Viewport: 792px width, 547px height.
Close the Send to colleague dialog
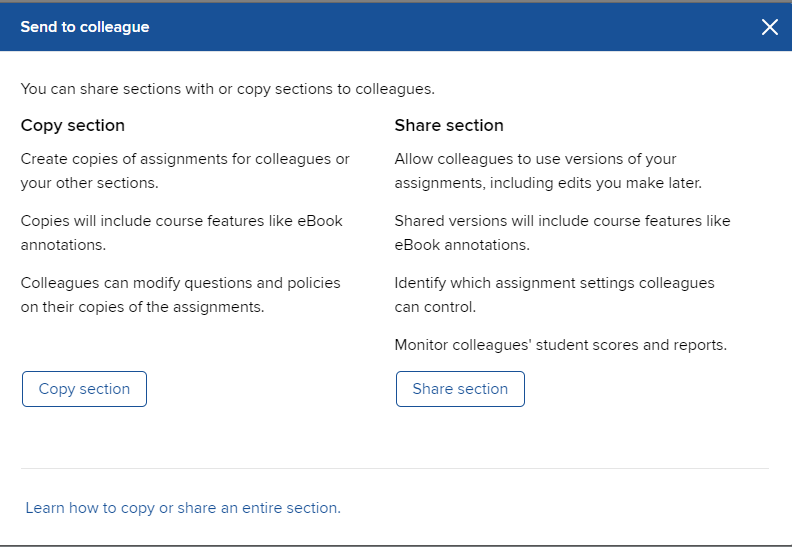click(769, 27)
